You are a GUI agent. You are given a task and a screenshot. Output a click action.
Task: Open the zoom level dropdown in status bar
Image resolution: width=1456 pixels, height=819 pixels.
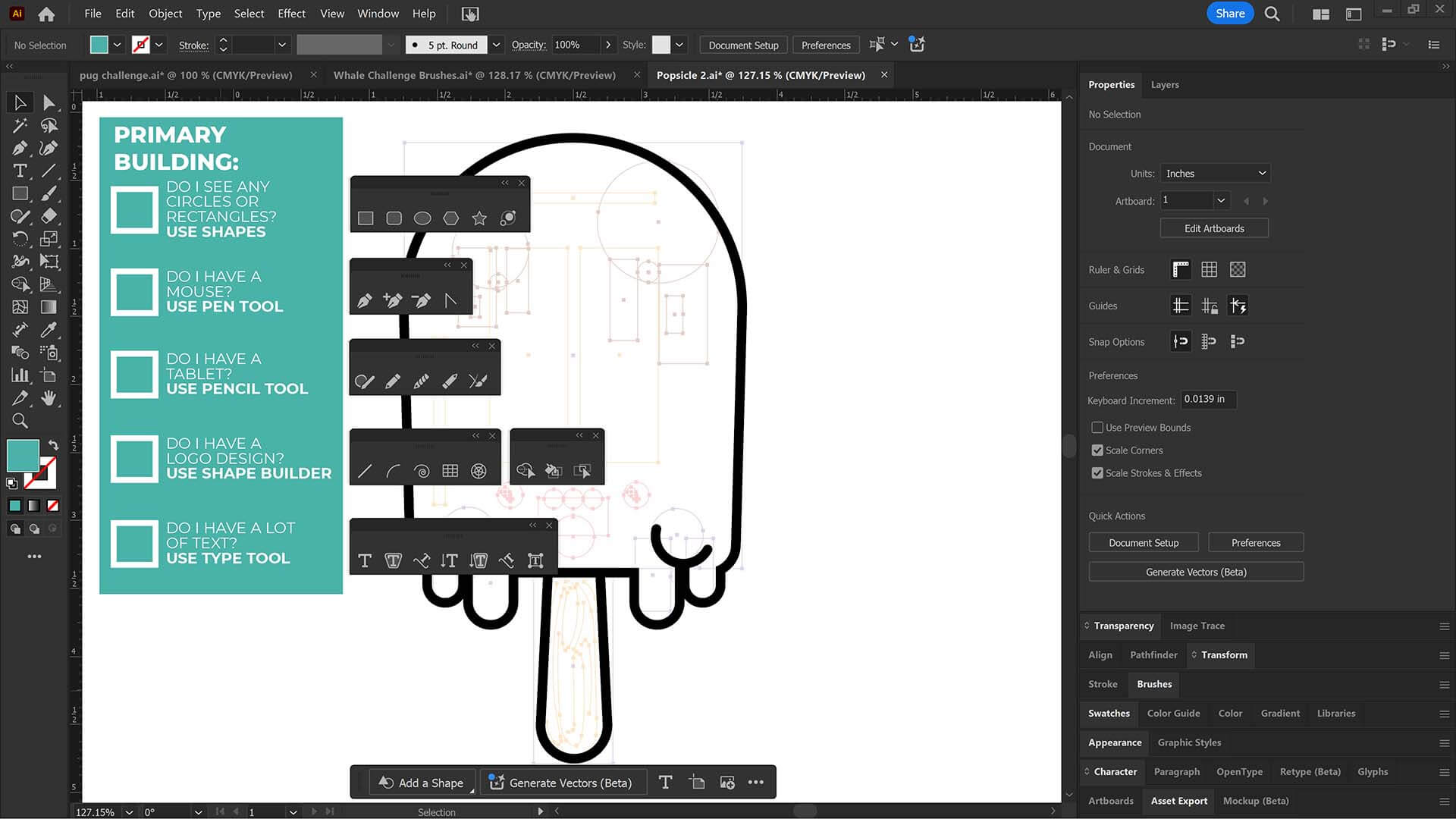[x=129, y=812]
